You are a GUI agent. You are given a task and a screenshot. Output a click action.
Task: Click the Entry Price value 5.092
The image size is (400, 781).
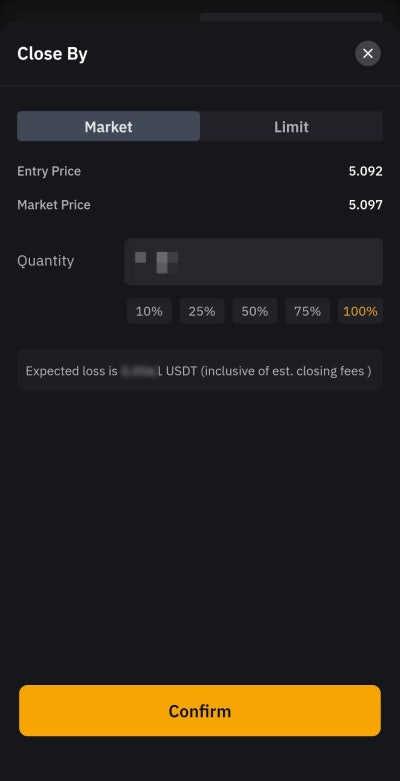[x=365, y=171]
